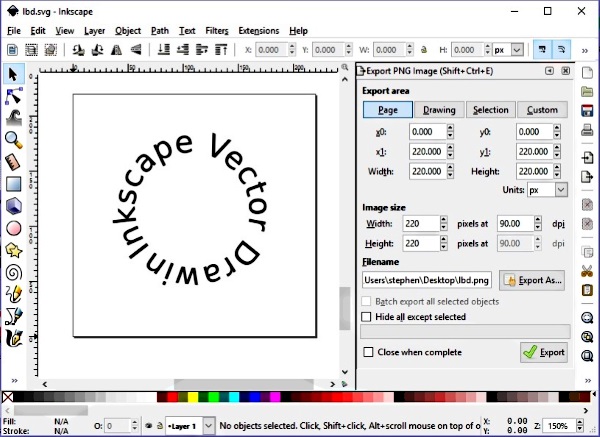Toggle scale rounded corners affect button
This screenshot has height=437, width=600.
tap(561, 50)
